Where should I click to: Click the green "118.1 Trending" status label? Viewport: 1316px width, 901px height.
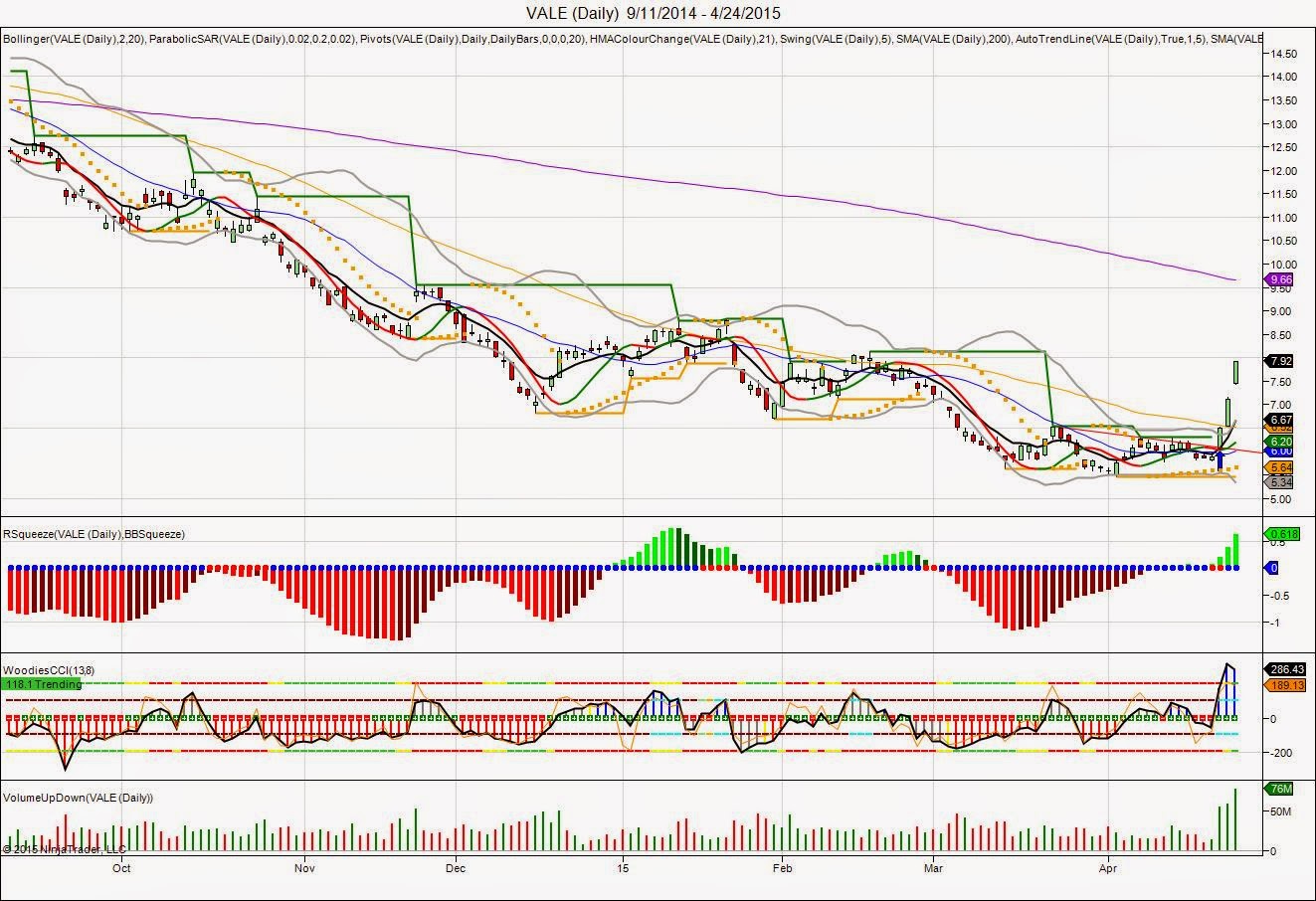[42, 684]
